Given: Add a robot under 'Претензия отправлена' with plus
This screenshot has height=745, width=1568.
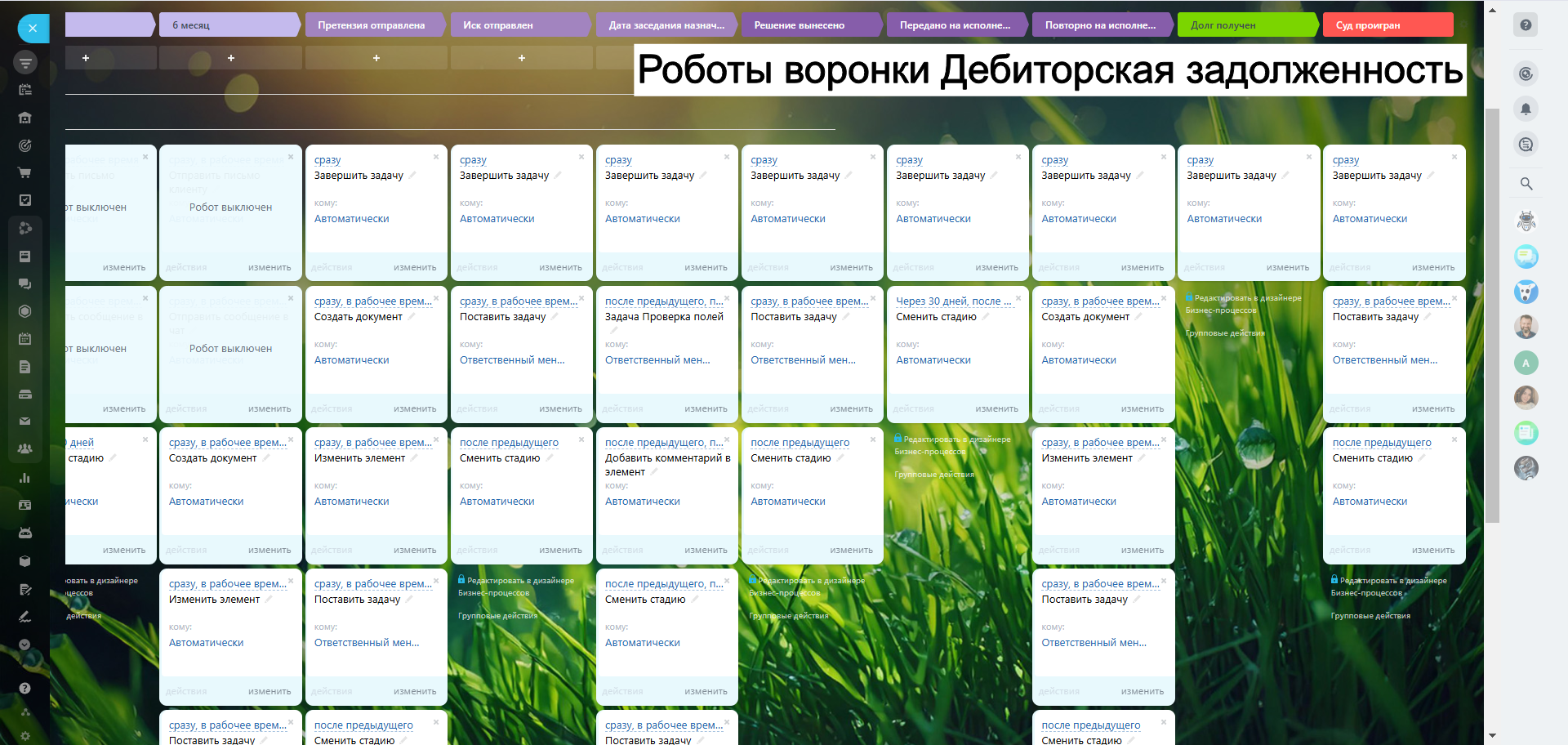Looking at the screenshot, I should 376,58.
